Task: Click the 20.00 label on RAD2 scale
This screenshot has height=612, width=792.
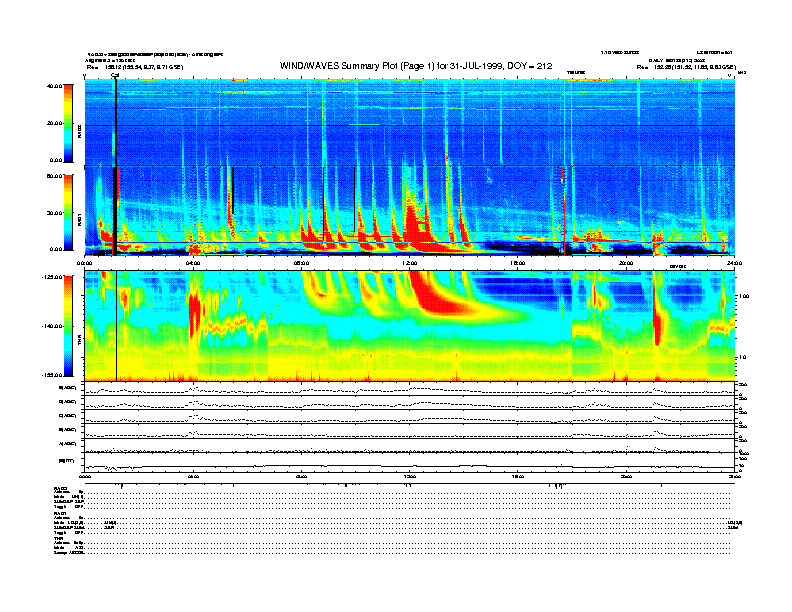Action: [54, 123]
